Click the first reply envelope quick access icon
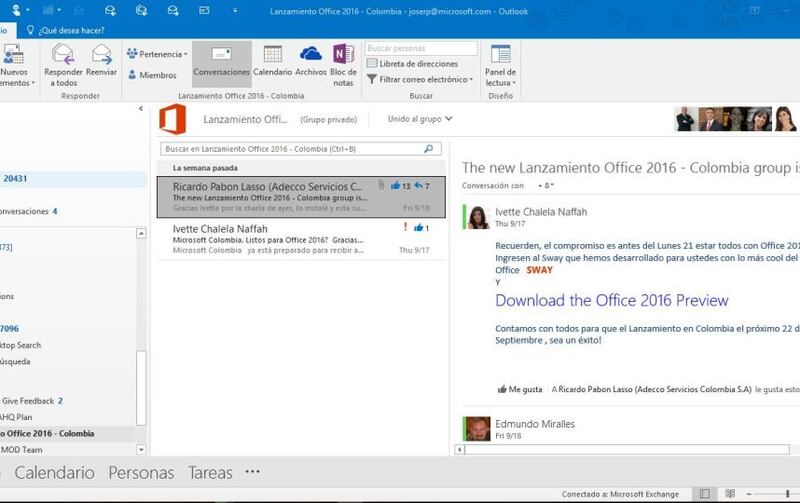The height and width of the screenshot is (503, 800). click(x=110, y=11)
